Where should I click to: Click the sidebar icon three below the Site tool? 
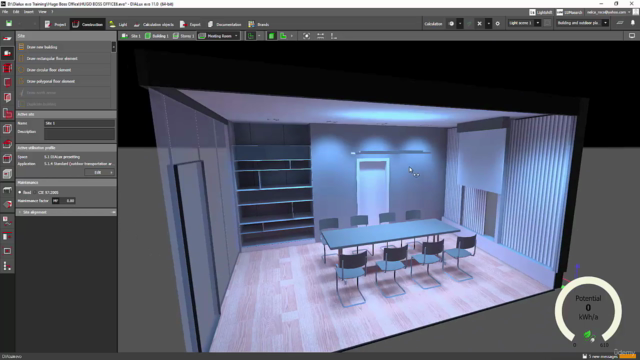pos(7,98)
